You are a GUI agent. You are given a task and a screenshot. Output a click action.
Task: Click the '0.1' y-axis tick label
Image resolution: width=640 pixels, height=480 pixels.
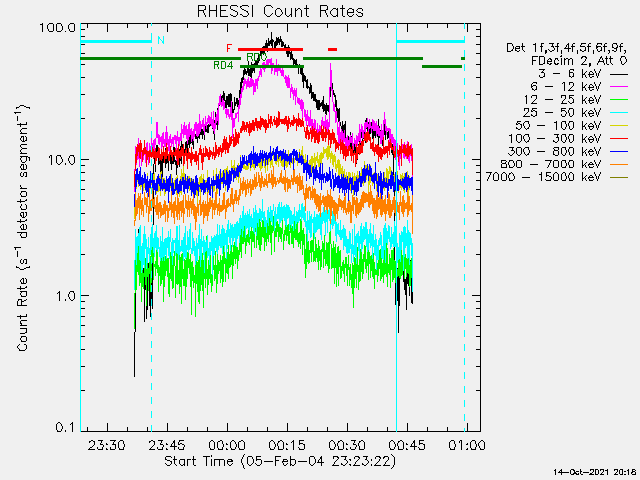pos(65,427)
